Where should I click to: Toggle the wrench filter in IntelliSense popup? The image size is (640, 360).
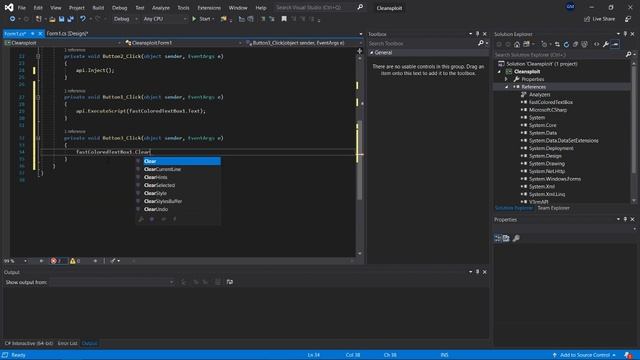tap(141, 219)
